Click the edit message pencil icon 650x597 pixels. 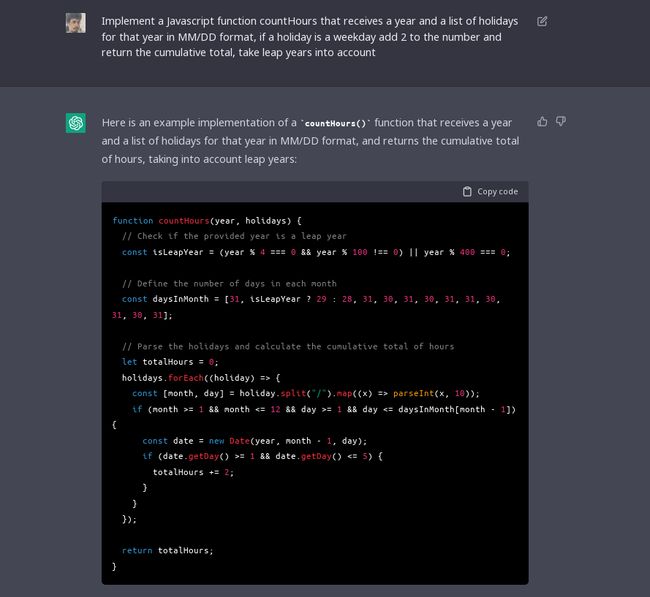click(x=542, y=21)
